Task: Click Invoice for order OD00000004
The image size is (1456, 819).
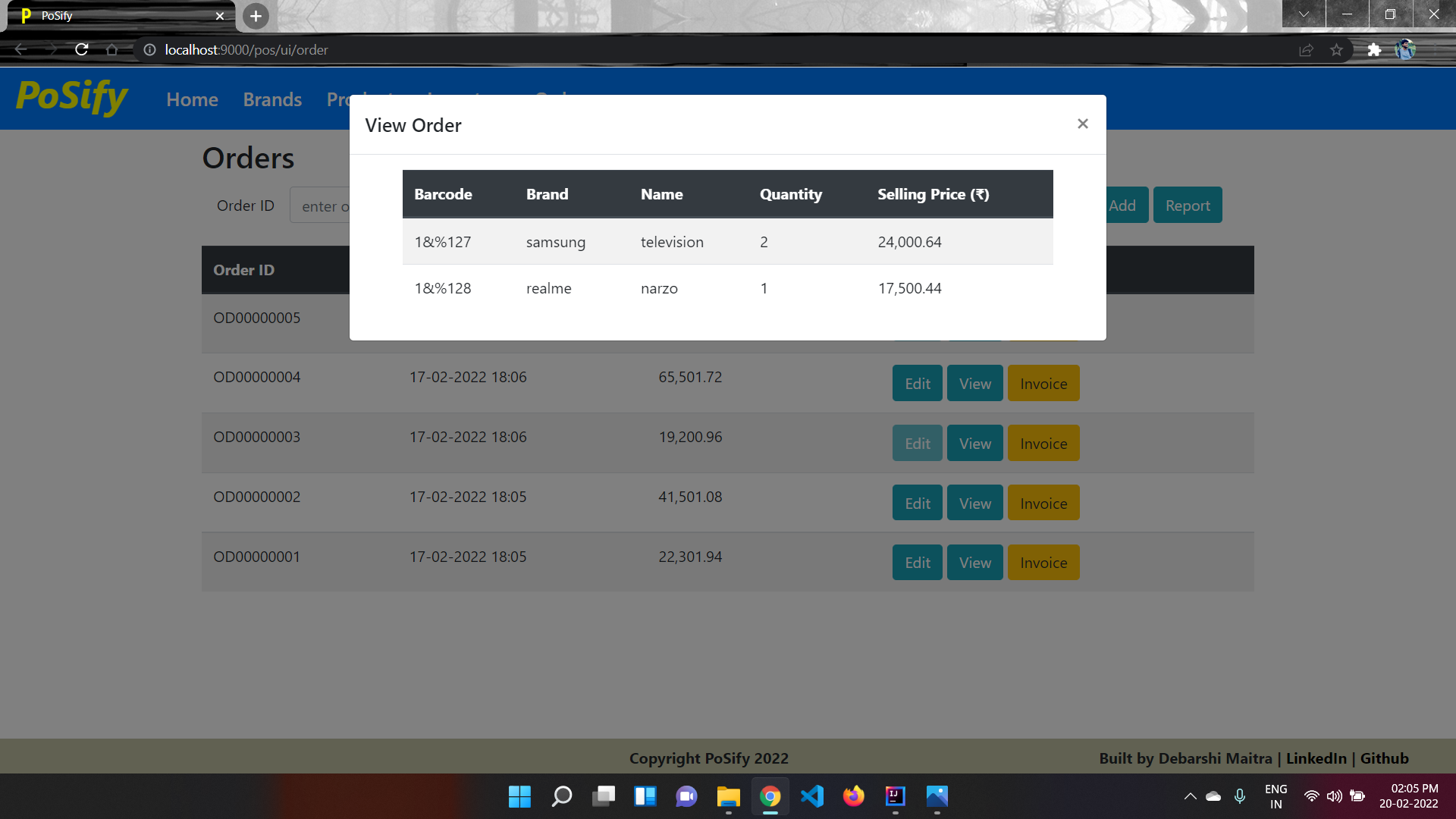Action: [1043, 384]
